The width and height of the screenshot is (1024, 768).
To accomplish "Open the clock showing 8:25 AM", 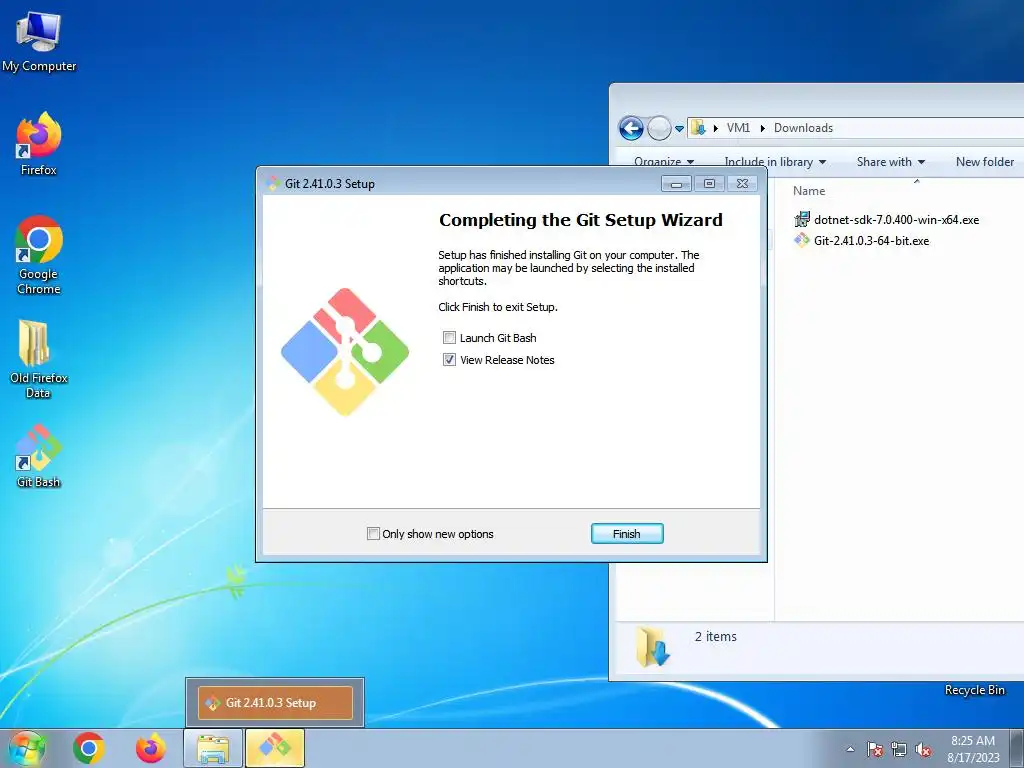I will pyautogui.click(x=973, y=749).
